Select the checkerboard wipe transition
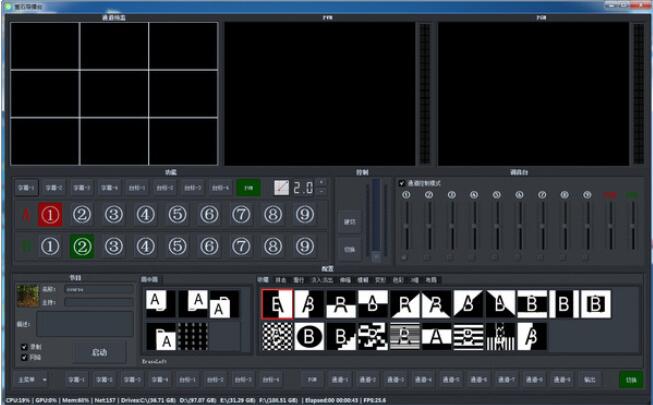Viewport: 653px width, 405px height. pos(277,336)
